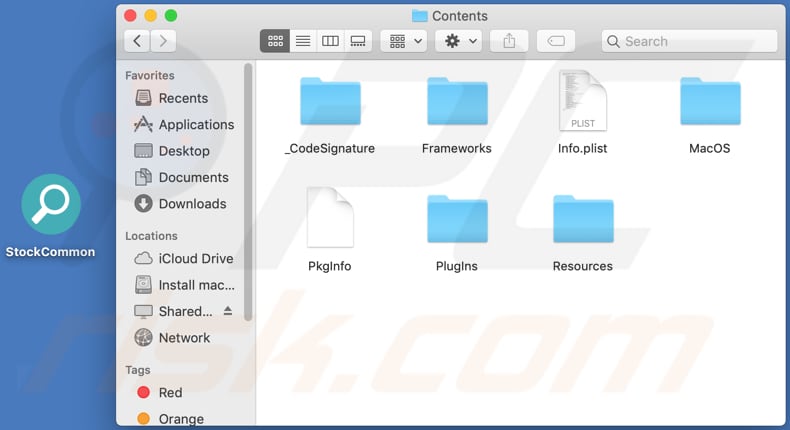Click the Share toolbar button
790x430 pixels.
pos(509,41)
